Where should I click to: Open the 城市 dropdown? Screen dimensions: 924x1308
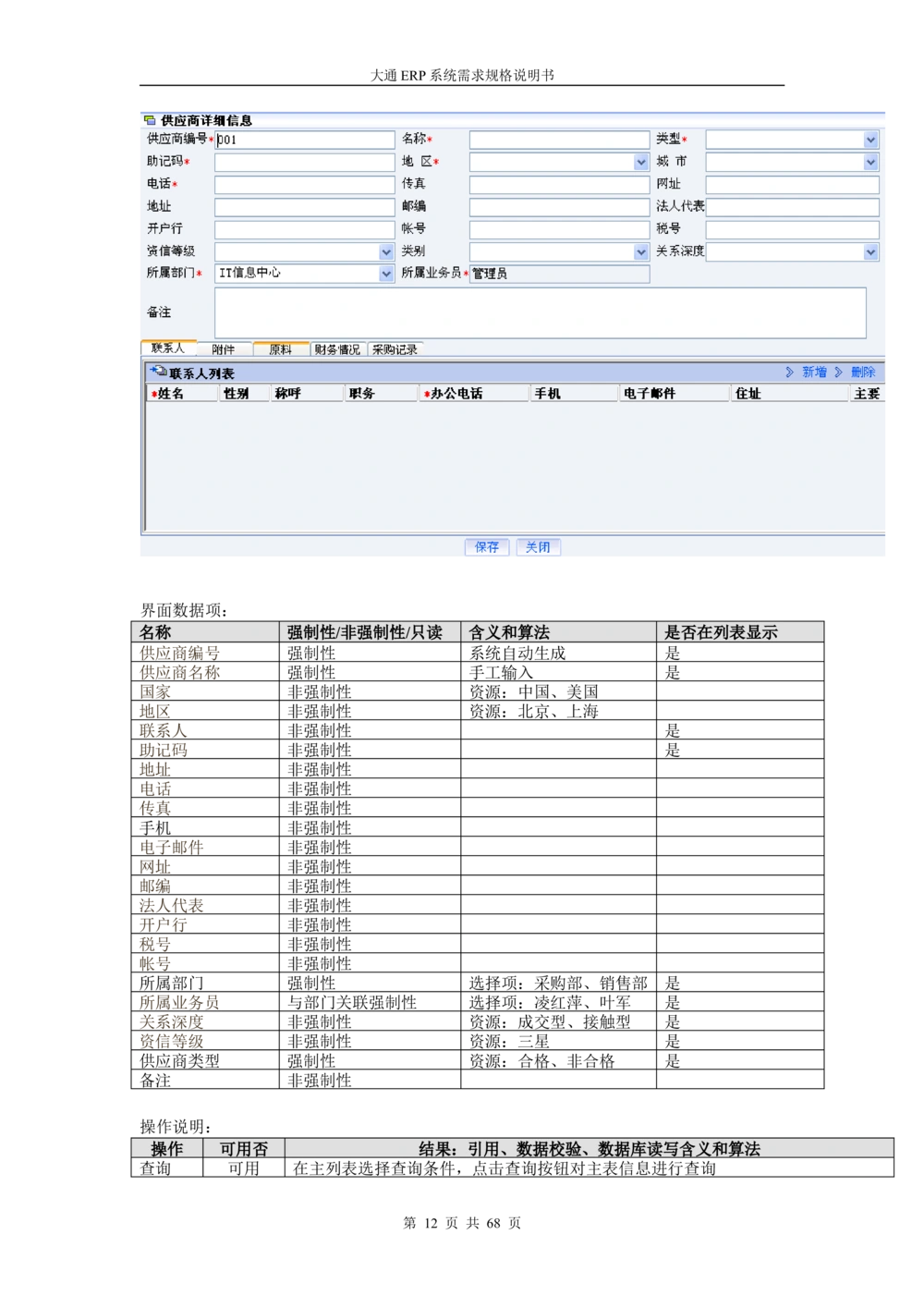point(872,162)
